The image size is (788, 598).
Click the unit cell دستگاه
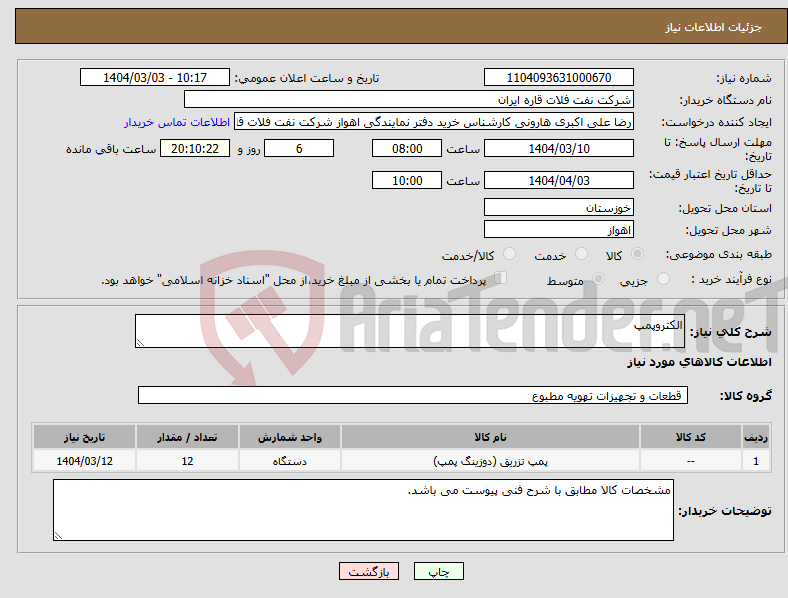click(289, 461)
